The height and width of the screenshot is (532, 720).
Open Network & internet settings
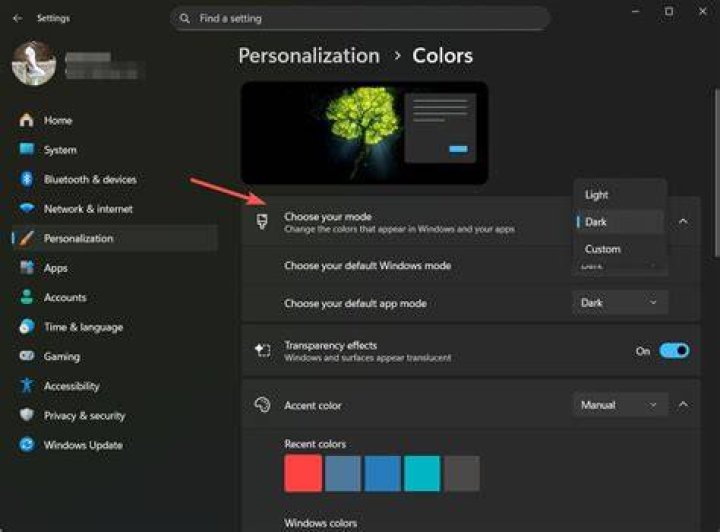115,208
